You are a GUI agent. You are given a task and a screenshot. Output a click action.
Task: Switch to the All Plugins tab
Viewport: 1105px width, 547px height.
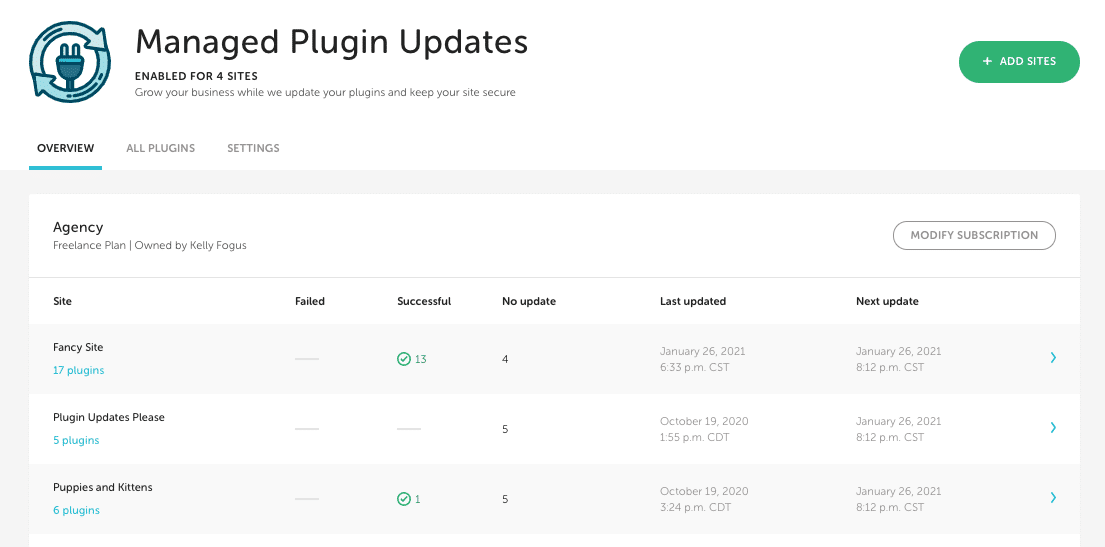point(160,148)
